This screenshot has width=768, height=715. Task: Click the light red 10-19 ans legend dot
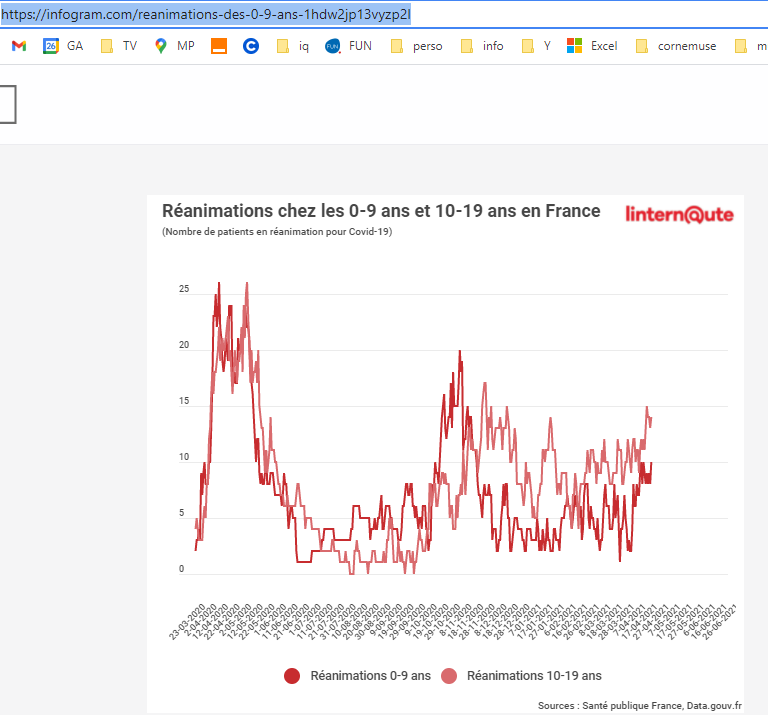coord(449,676)
